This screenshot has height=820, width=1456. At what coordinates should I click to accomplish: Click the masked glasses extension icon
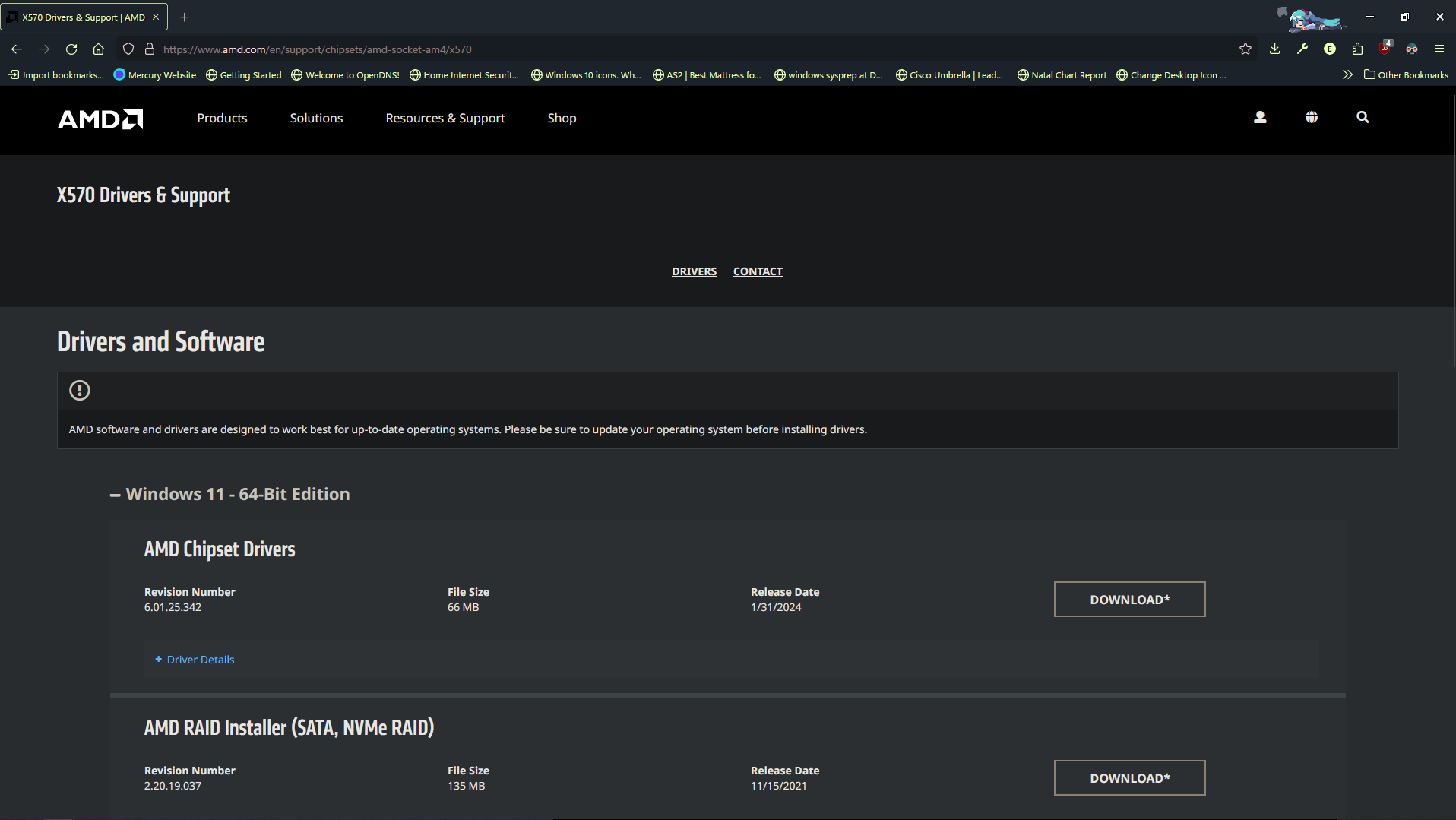click(x=1412, y=49)
